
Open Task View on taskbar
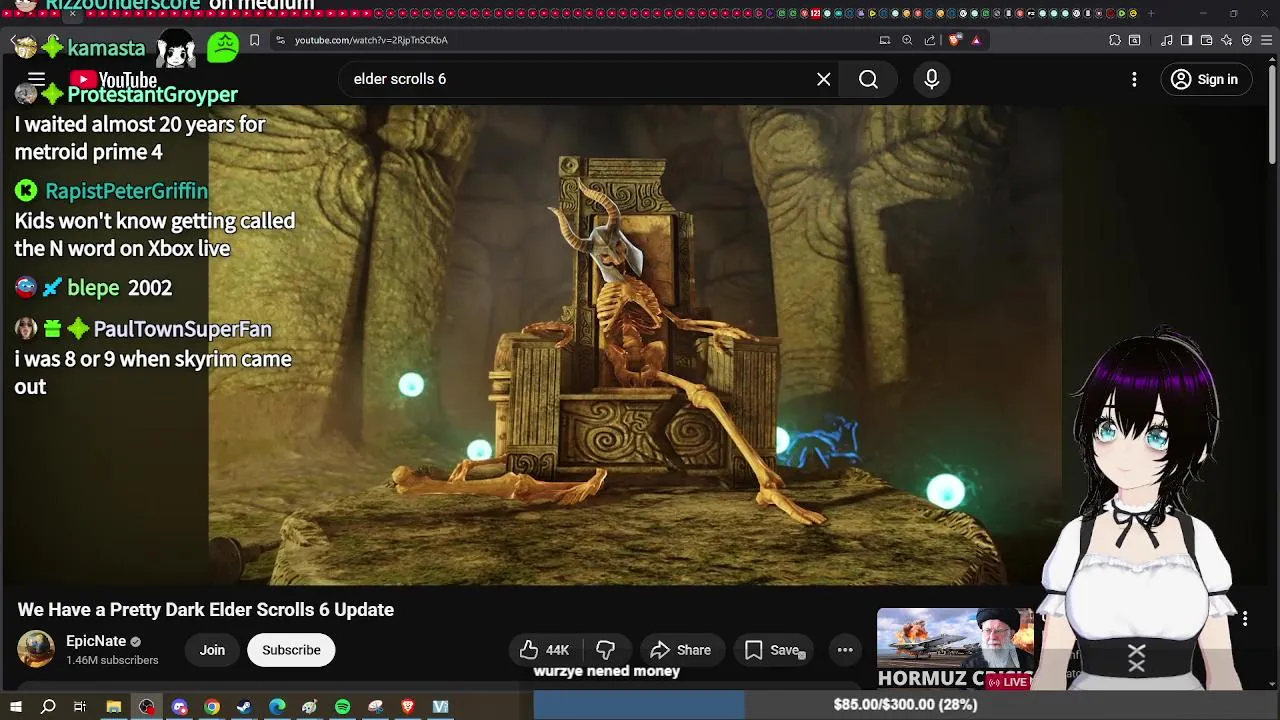pos(80,707)
